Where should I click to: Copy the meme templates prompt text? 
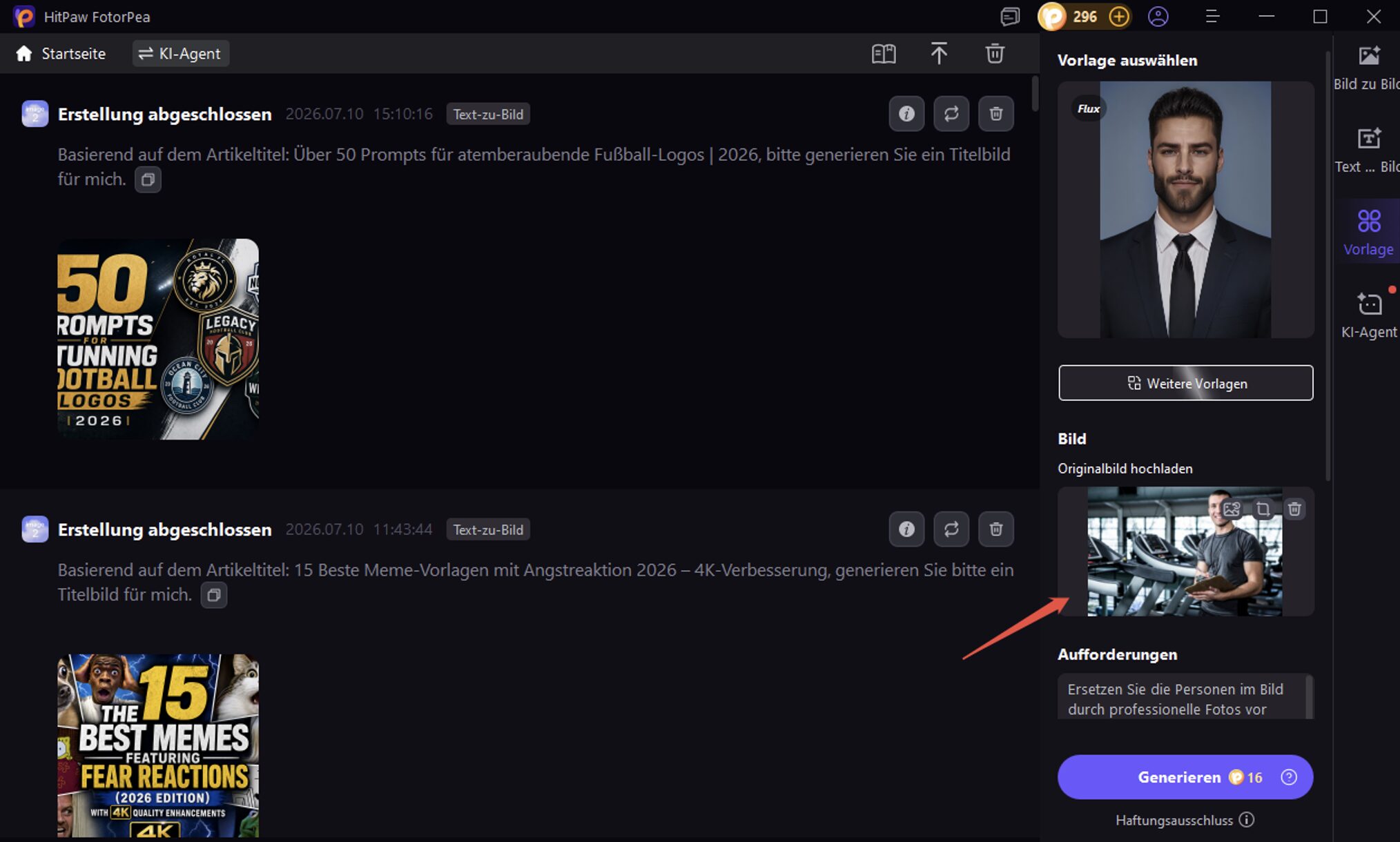[x=214, y=595]
